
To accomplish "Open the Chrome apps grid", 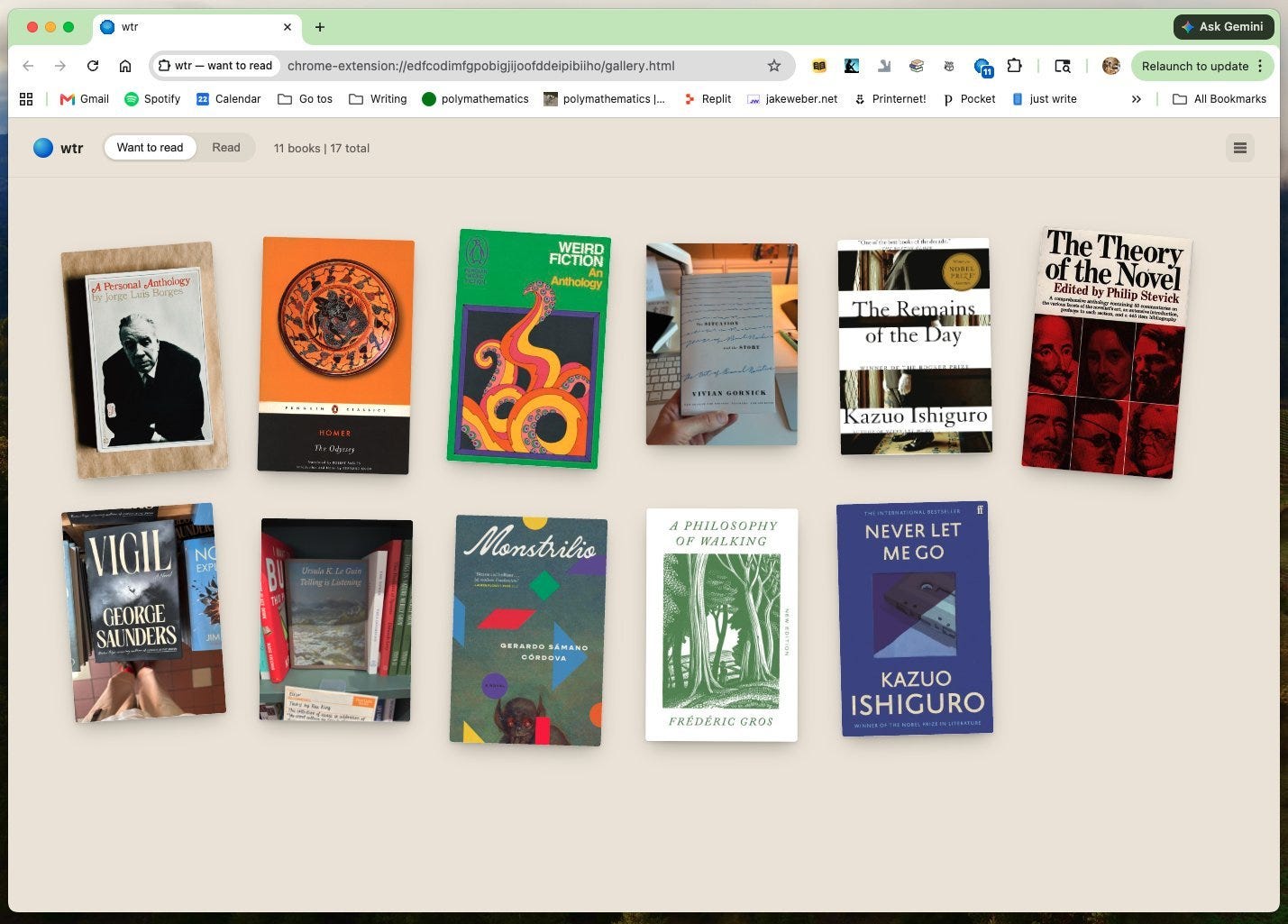I will 26,99.
